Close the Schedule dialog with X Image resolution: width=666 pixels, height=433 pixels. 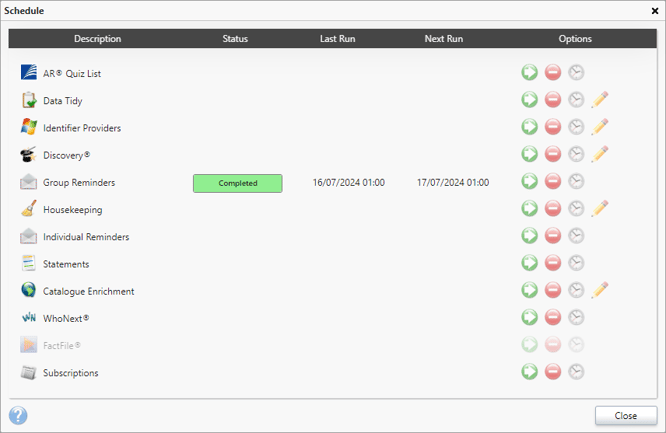(655, 11)
